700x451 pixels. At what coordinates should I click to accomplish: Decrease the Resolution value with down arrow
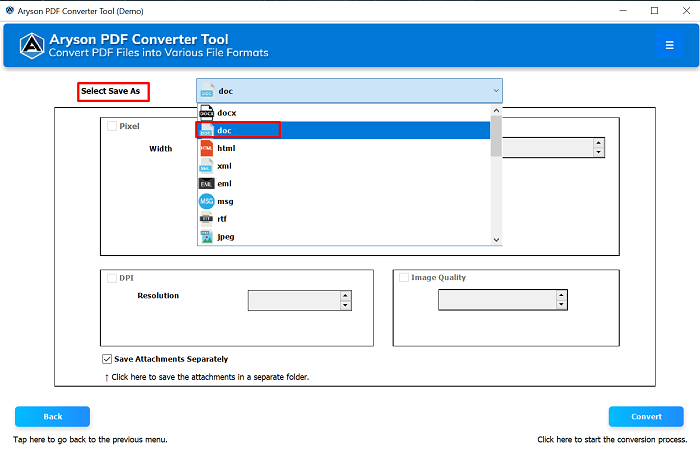coord(346,305)
